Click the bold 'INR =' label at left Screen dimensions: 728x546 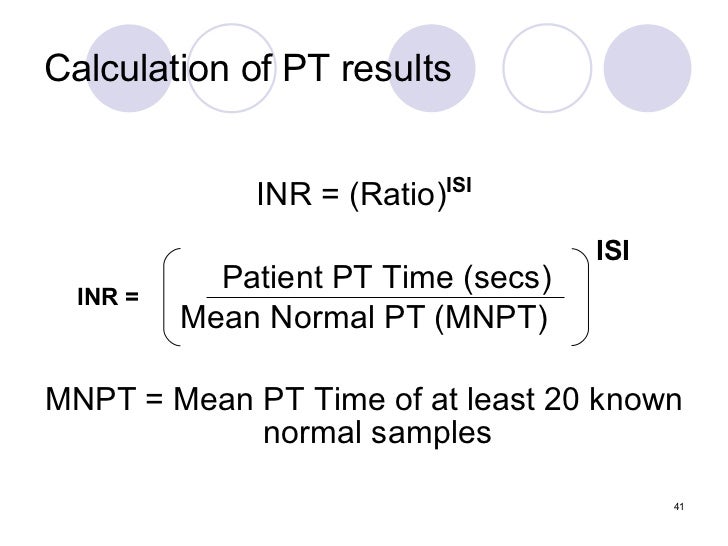(x=108, y=298)
